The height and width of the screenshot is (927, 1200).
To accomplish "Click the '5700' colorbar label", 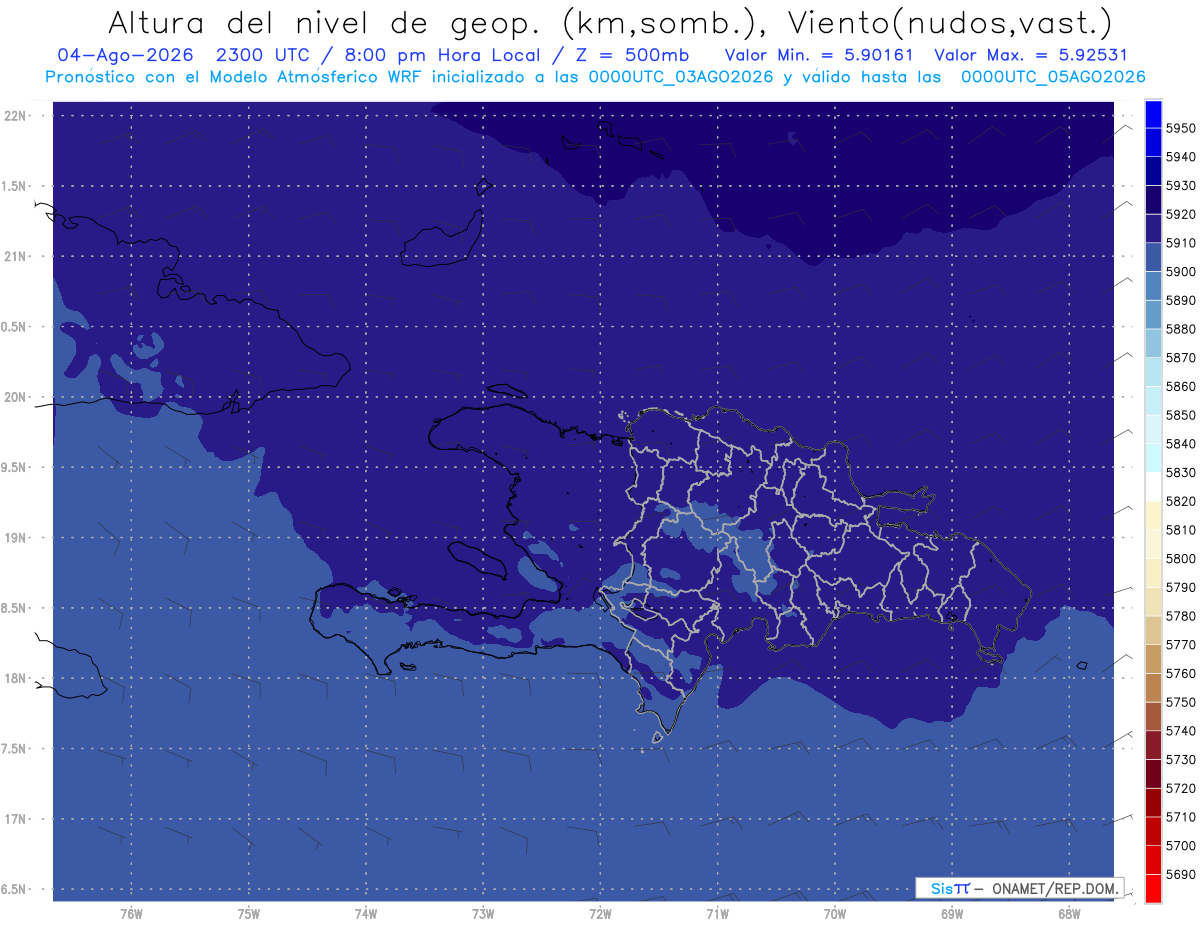I will click(x=1181, y=846).
